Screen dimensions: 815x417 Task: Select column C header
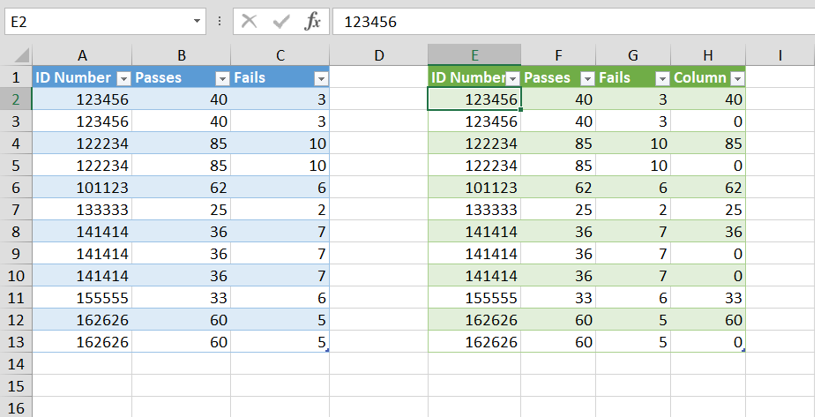point(280,55)
